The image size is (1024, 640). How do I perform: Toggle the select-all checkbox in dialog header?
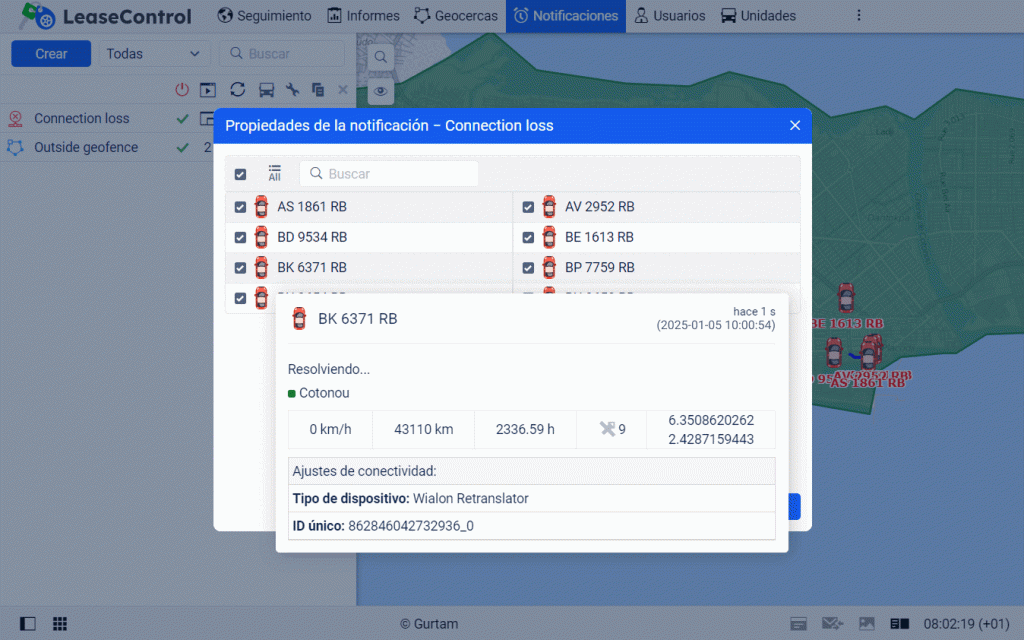[x=240, y=174]
